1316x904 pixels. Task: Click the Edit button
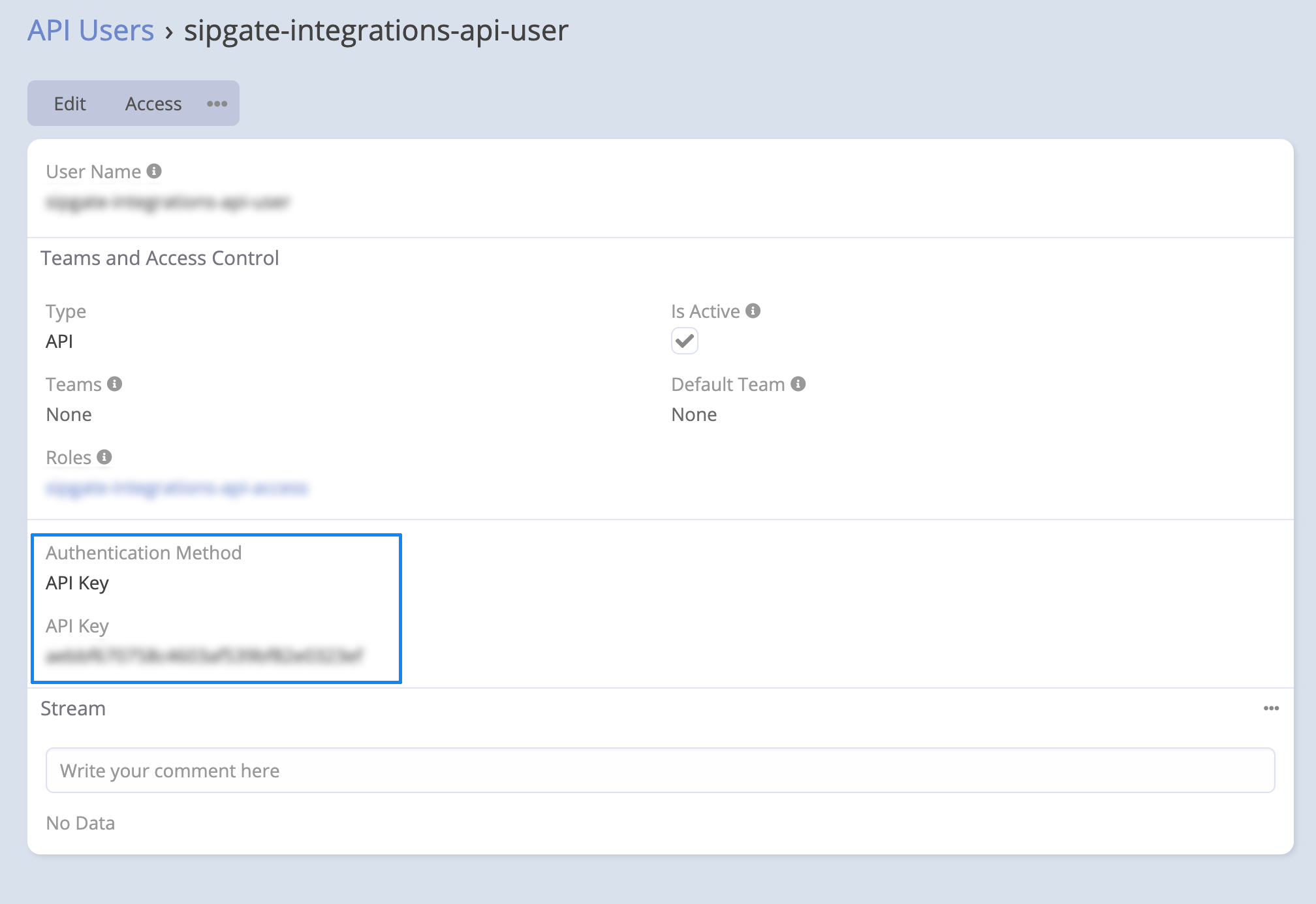70,104
